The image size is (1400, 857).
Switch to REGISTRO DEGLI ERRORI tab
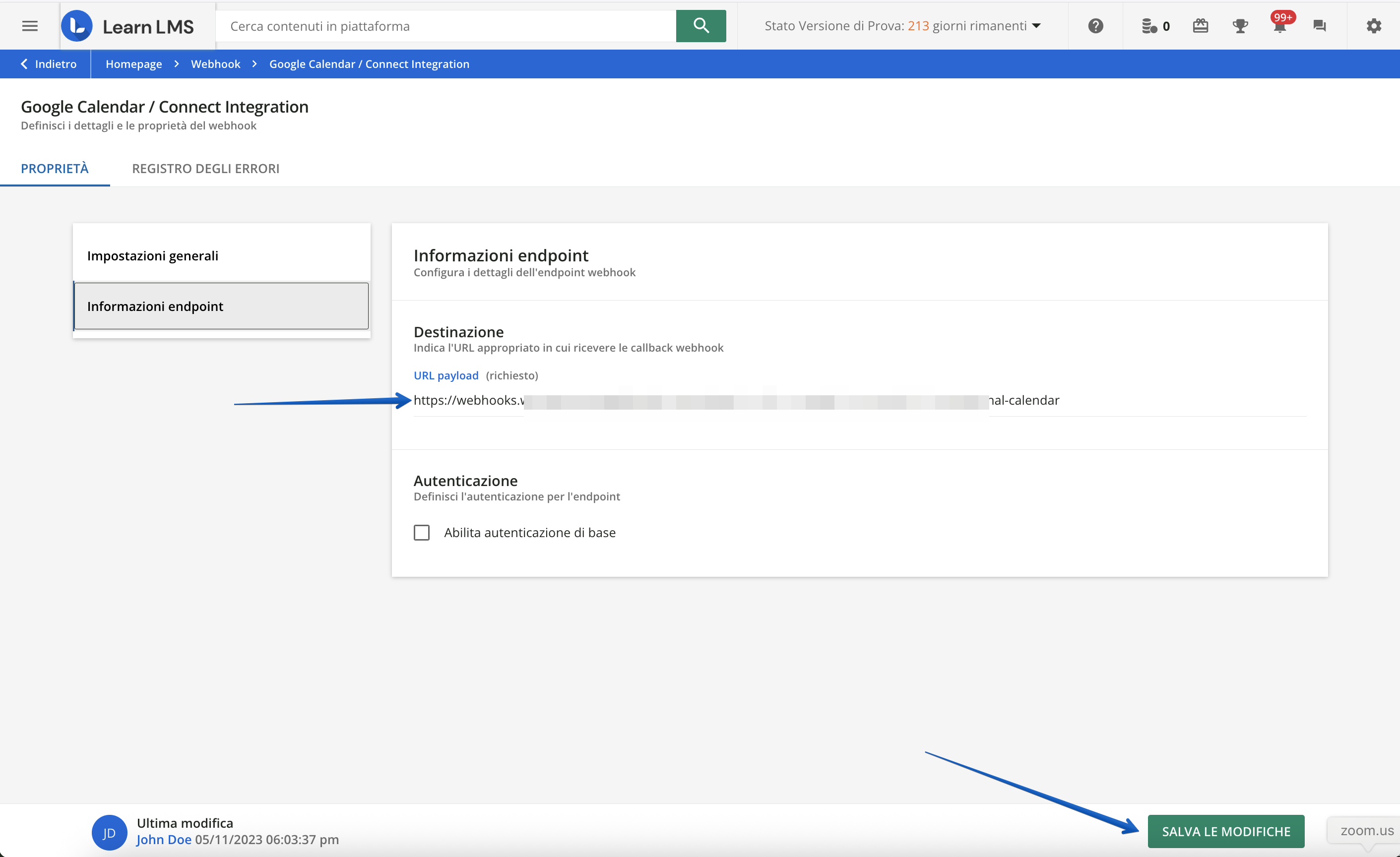tap(206, 169)
